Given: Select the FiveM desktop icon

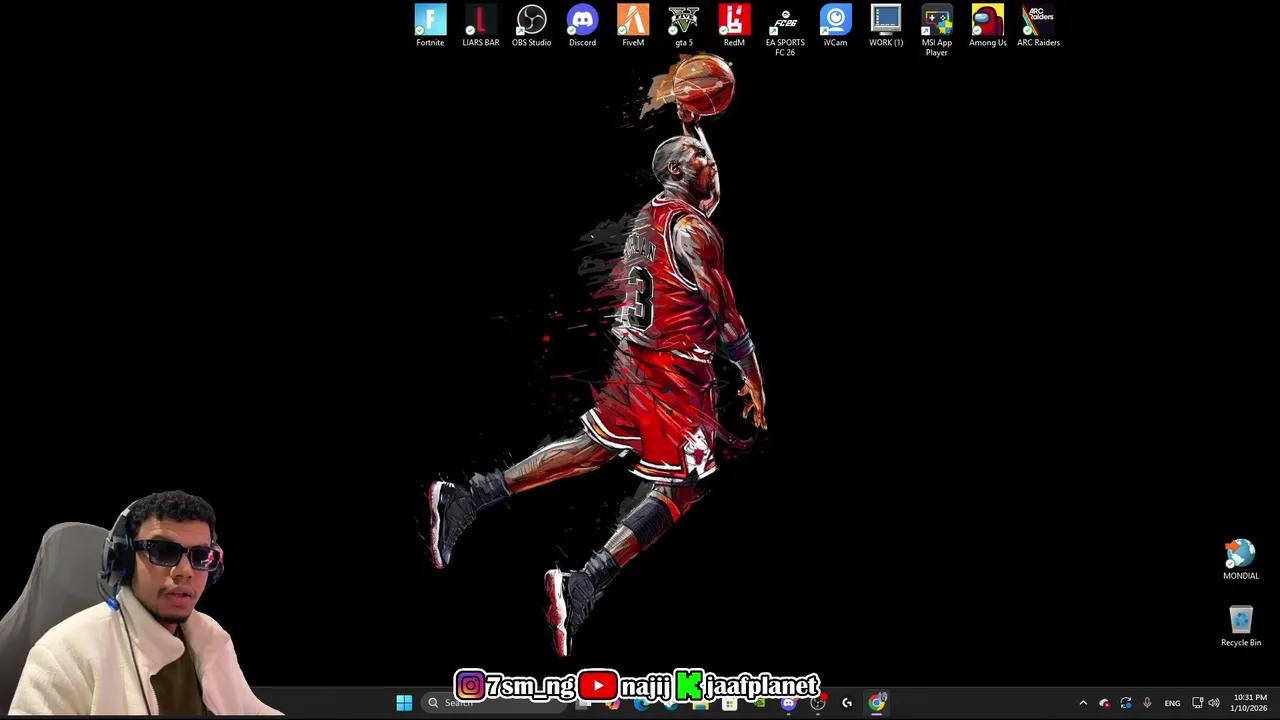Looking at the screenshot, I should pyautogui.click(x=633, y=26).
